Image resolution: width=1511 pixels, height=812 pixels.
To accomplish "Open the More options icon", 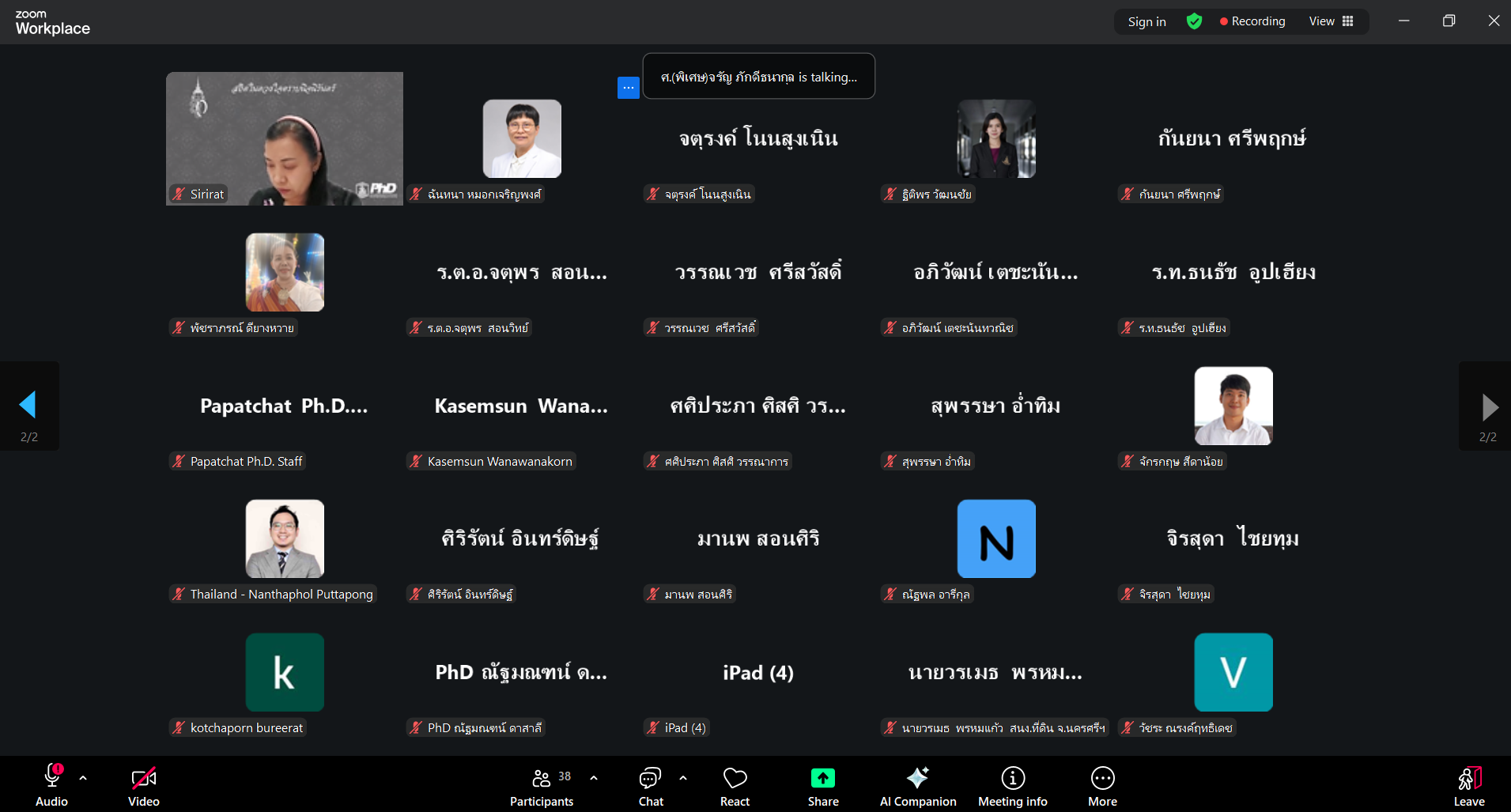I will click(x=1102, y=779).
